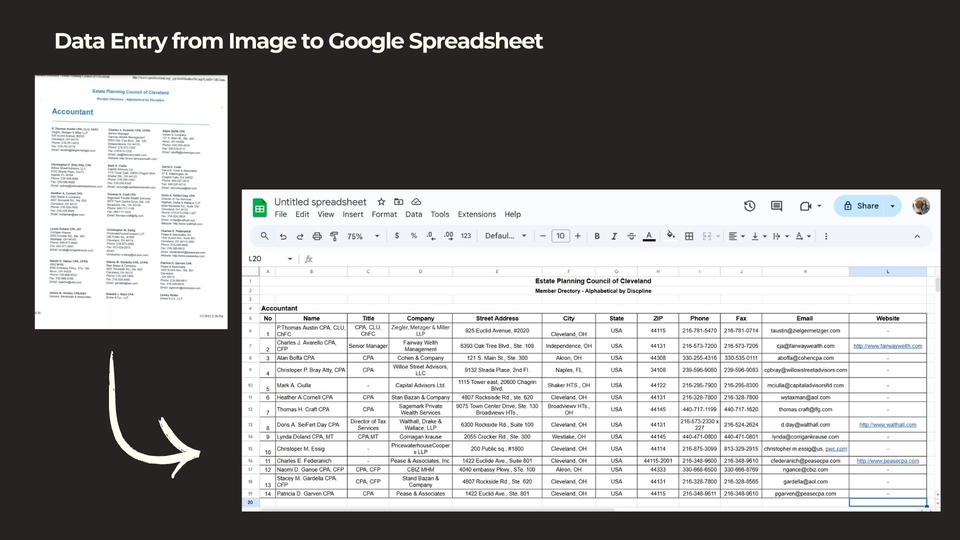Open the zoom 75% dropdown
Image resolution: width=960 pixels, height=540 pixels.
tap(363, 236)
